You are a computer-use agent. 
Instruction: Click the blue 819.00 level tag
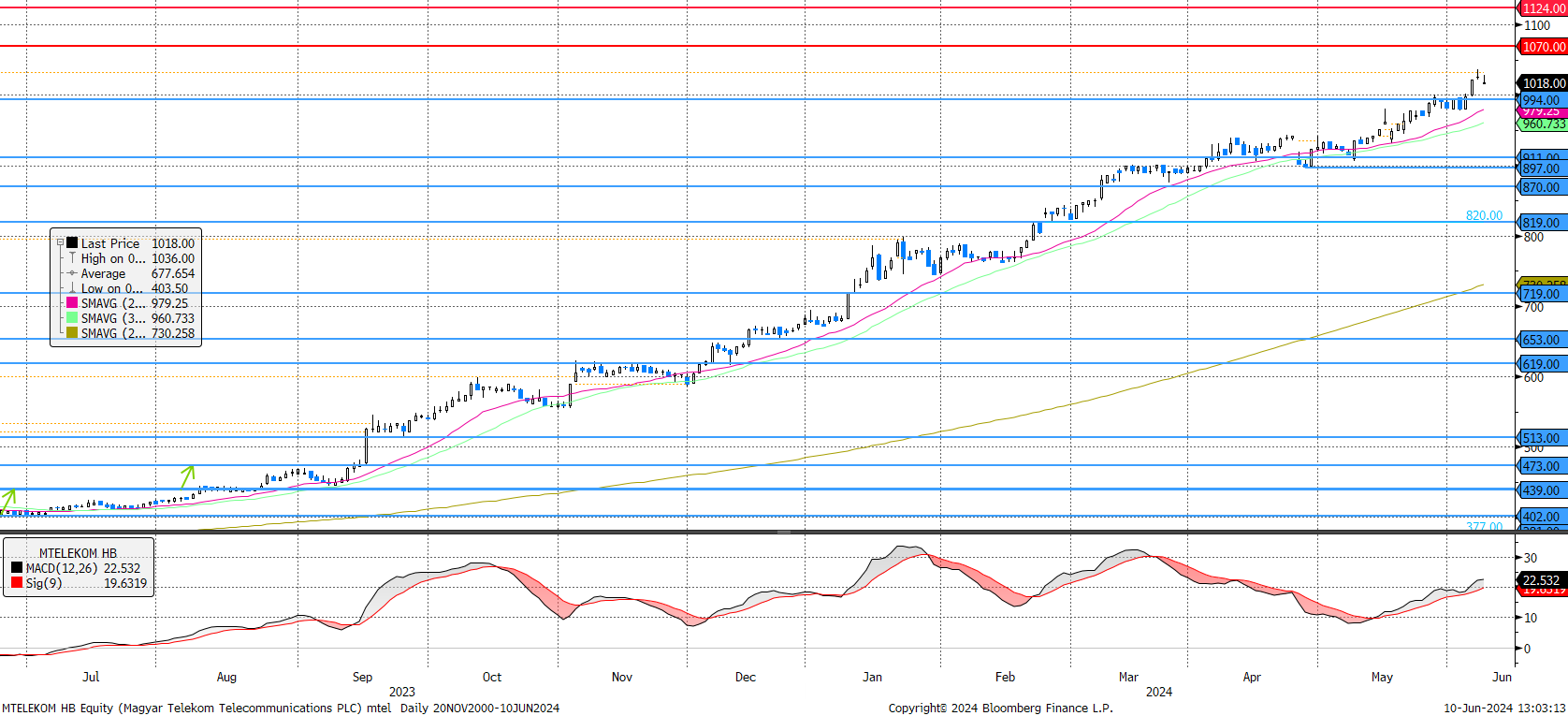click(x=1540, y=223)
